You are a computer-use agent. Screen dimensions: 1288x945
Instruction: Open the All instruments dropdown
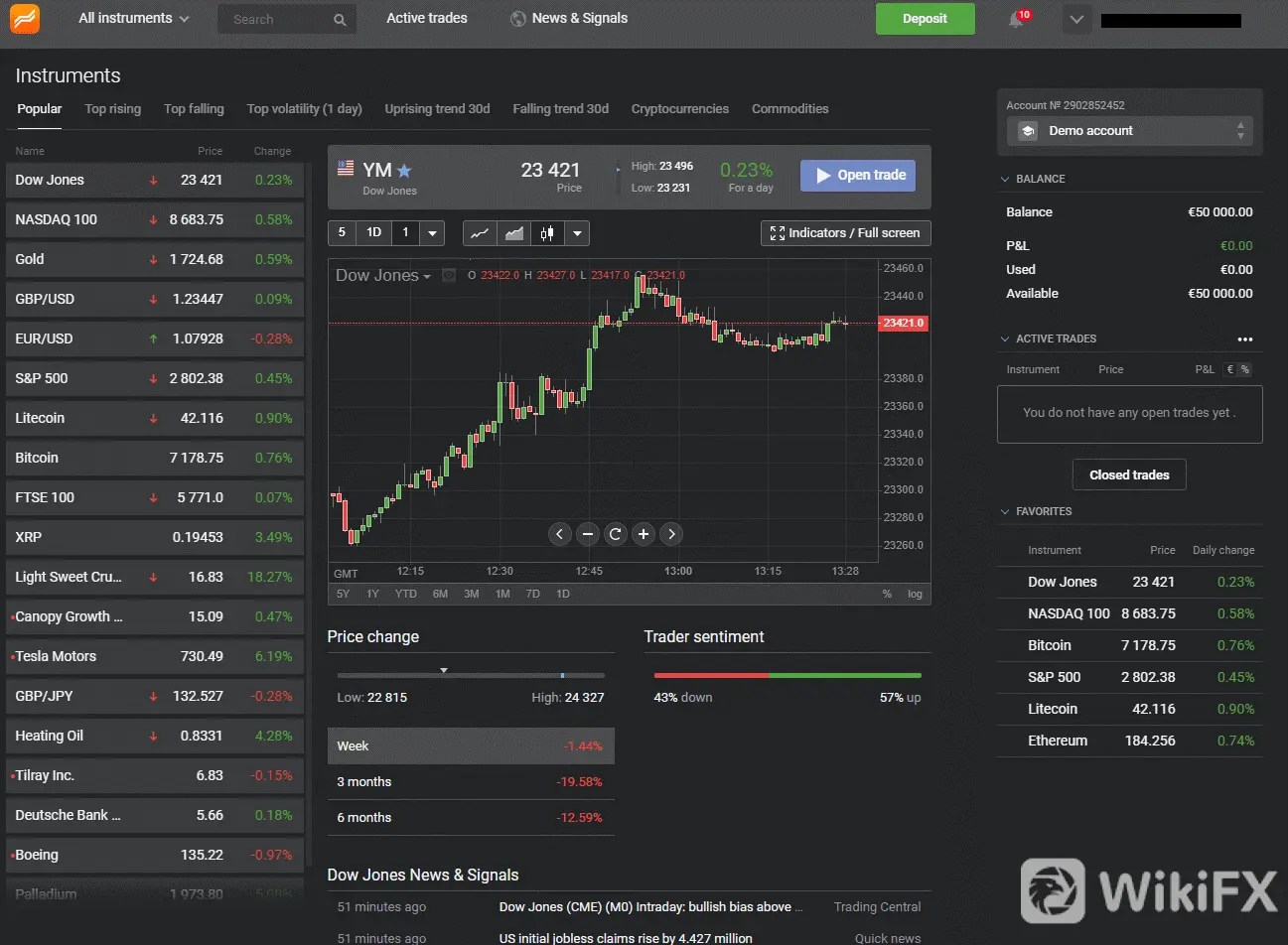(x=133, y=18)
